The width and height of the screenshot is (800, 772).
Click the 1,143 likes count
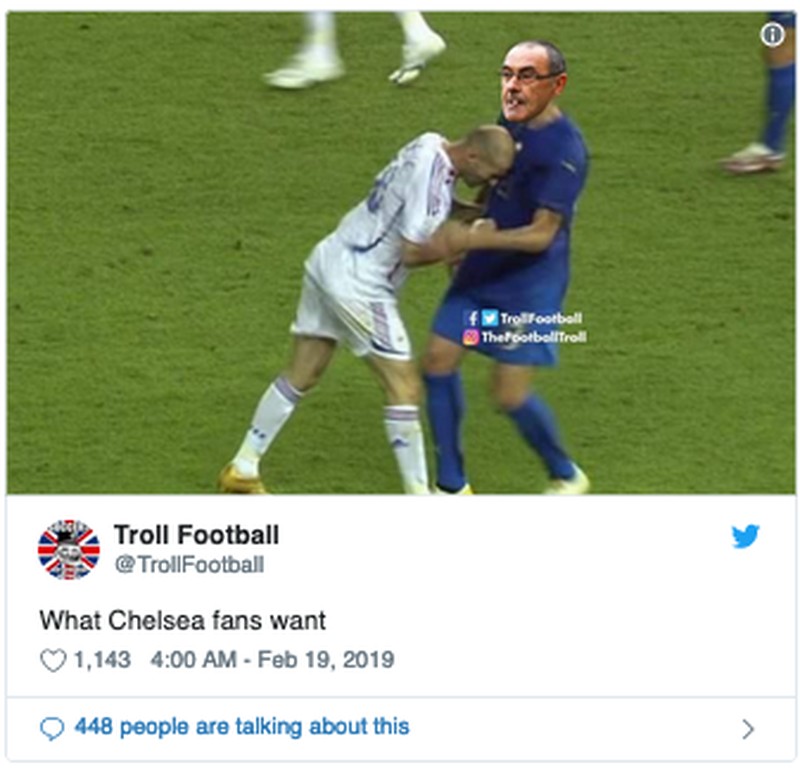(103, 659)
